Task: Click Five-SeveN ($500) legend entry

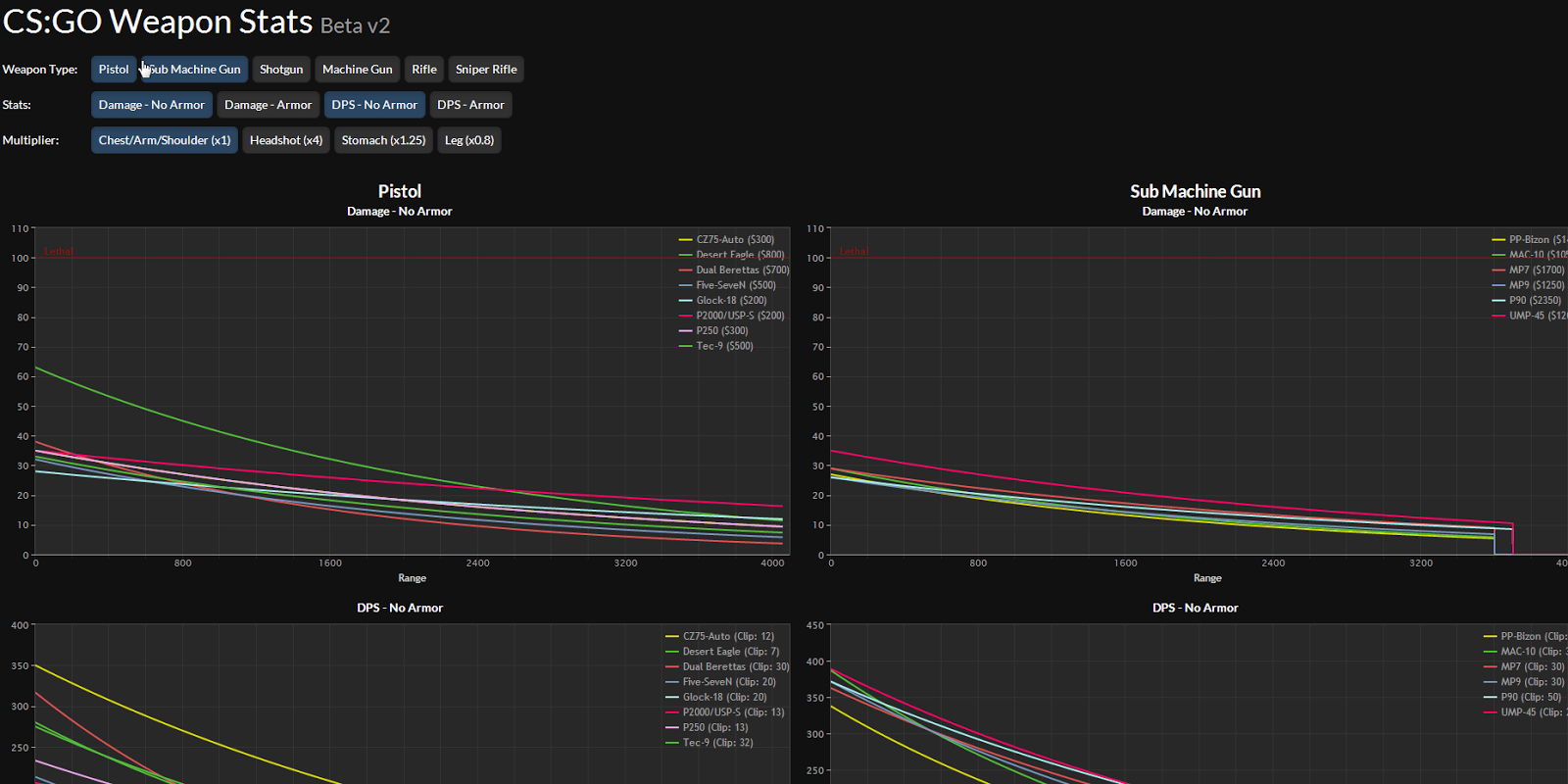Action: coord(727,285)
